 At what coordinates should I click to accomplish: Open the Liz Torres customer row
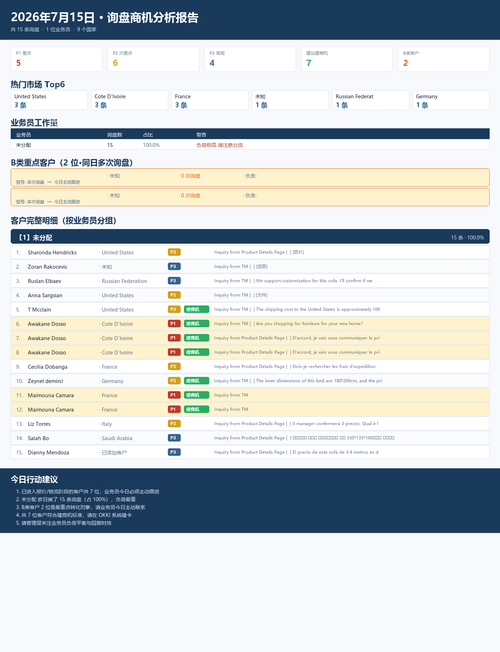[250, 424]
